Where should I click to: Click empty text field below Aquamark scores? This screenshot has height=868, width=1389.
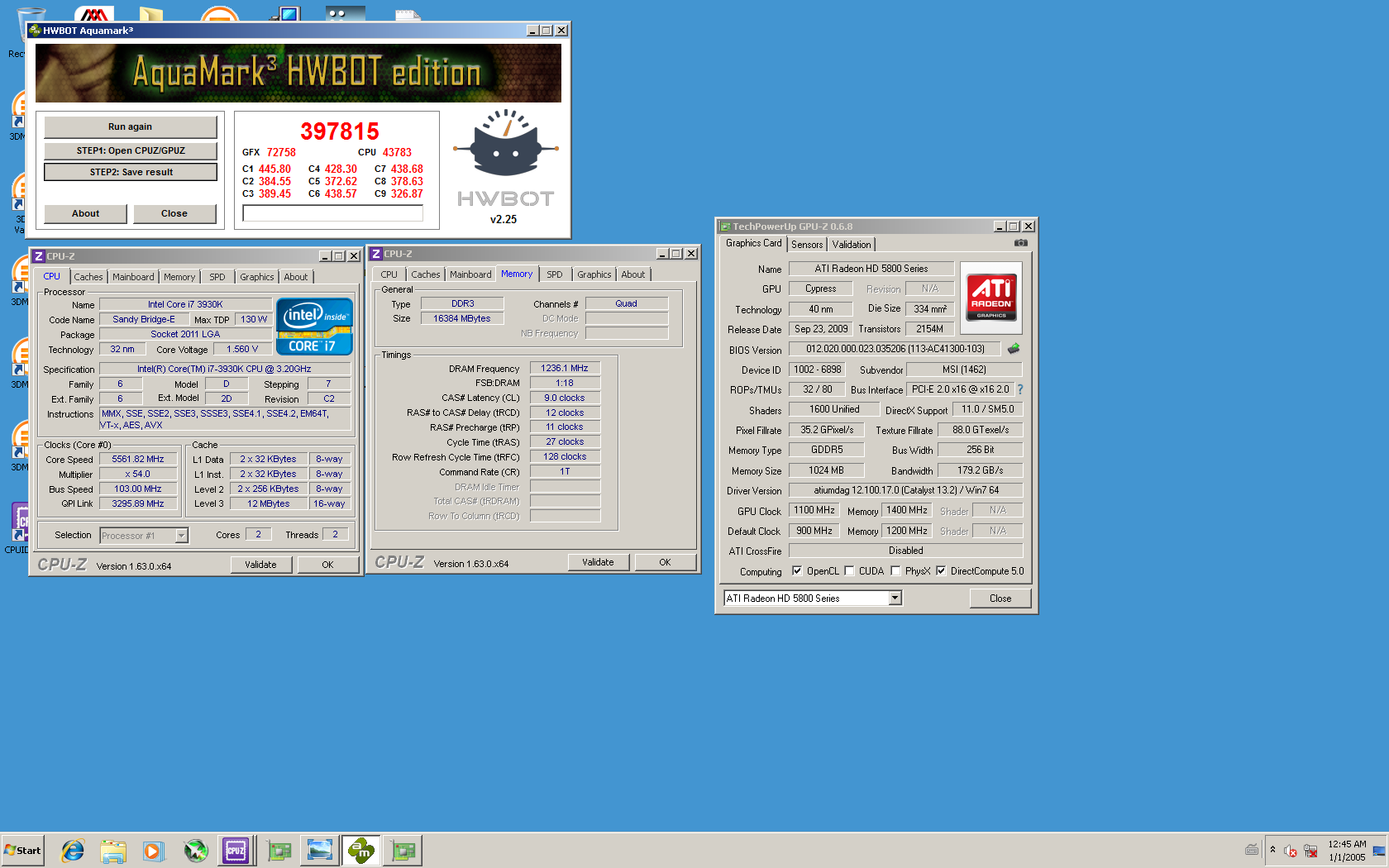333,213
